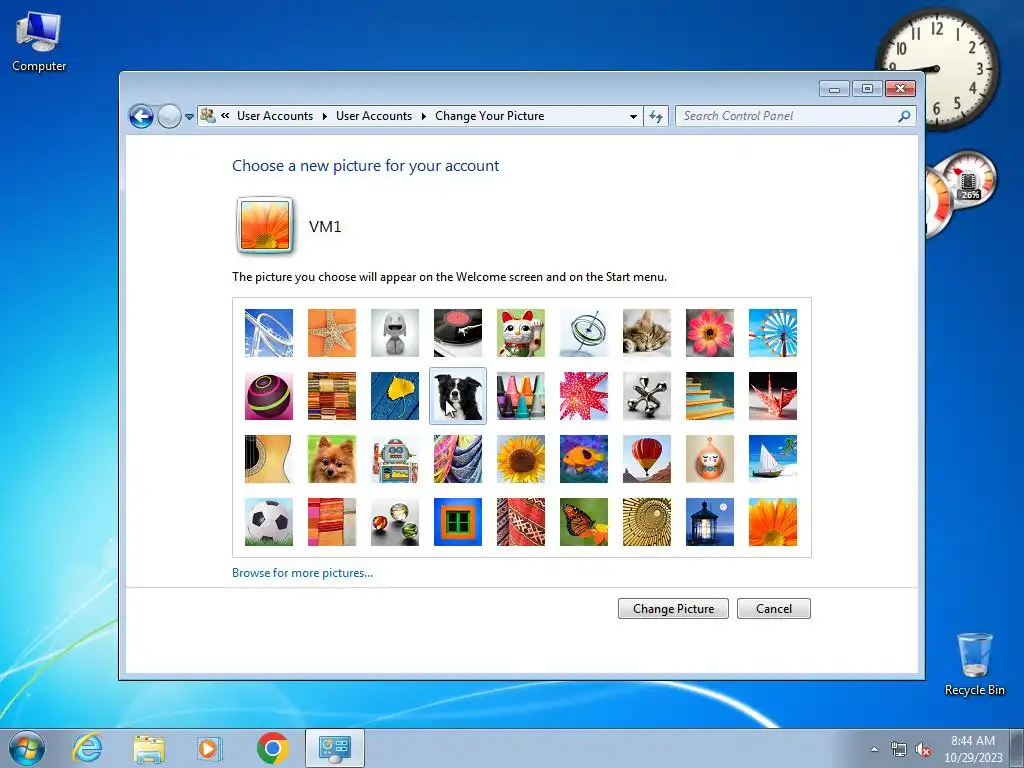This screenshot has height=768, width=1024.
Task: Expand arrow after first User Accounts breadcrumb
Action: tap(325, 116)
